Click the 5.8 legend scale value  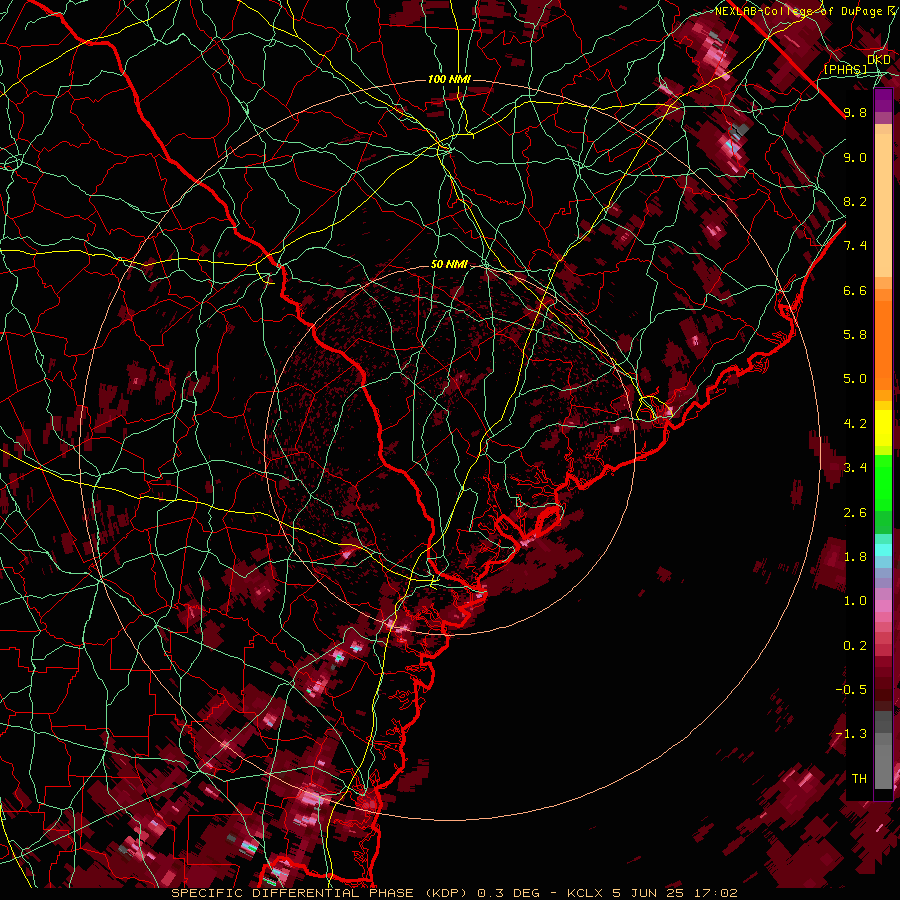tap(855, 335)
